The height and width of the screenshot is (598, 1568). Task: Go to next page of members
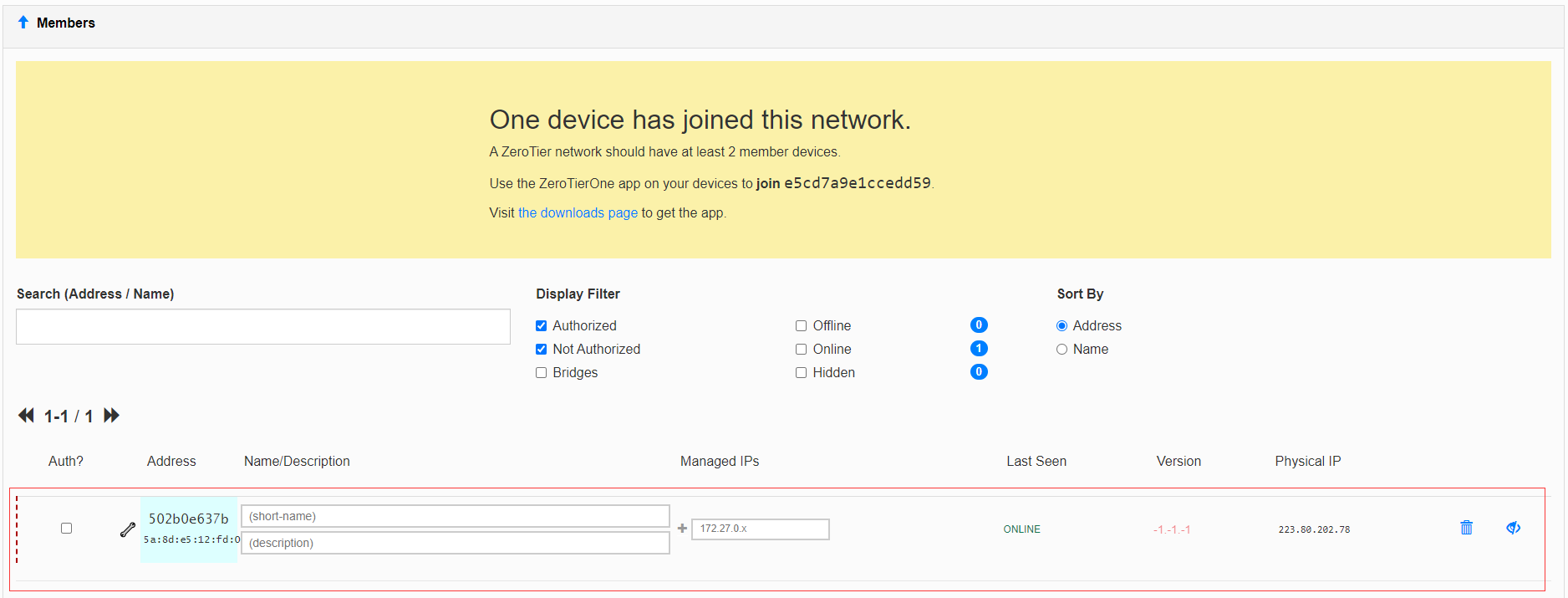coord(112,416)
